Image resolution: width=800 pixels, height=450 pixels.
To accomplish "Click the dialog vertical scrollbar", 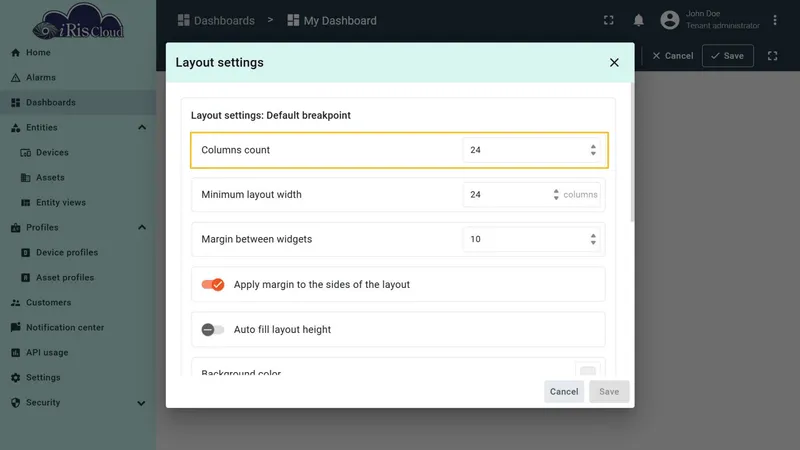I will click(633, 153).
